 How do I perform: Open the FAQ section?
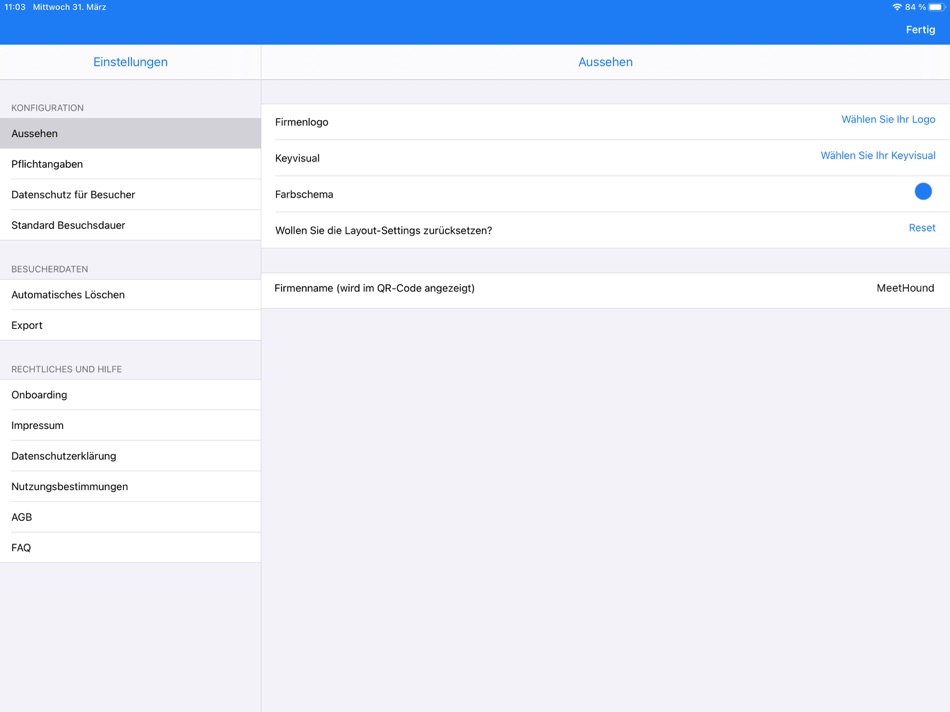point(18,547)
